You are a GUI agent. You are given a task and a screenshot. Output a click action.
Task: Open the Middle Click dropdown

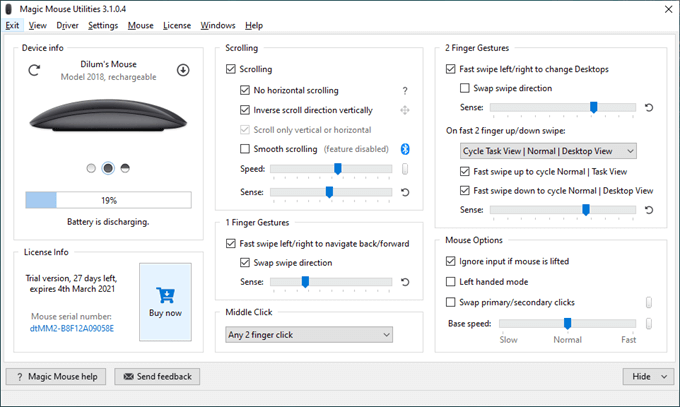point(308,334)
